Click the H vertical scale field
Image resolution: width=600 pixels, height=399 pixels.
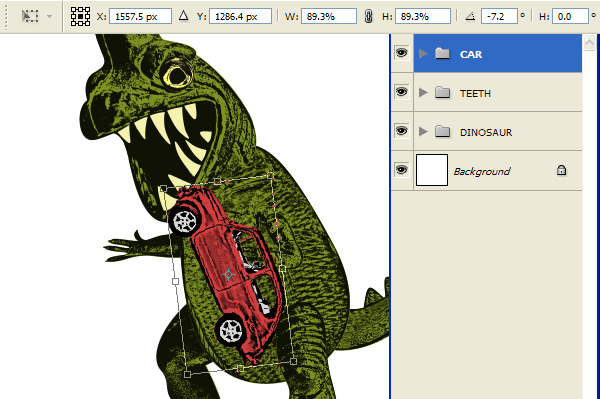423,16
